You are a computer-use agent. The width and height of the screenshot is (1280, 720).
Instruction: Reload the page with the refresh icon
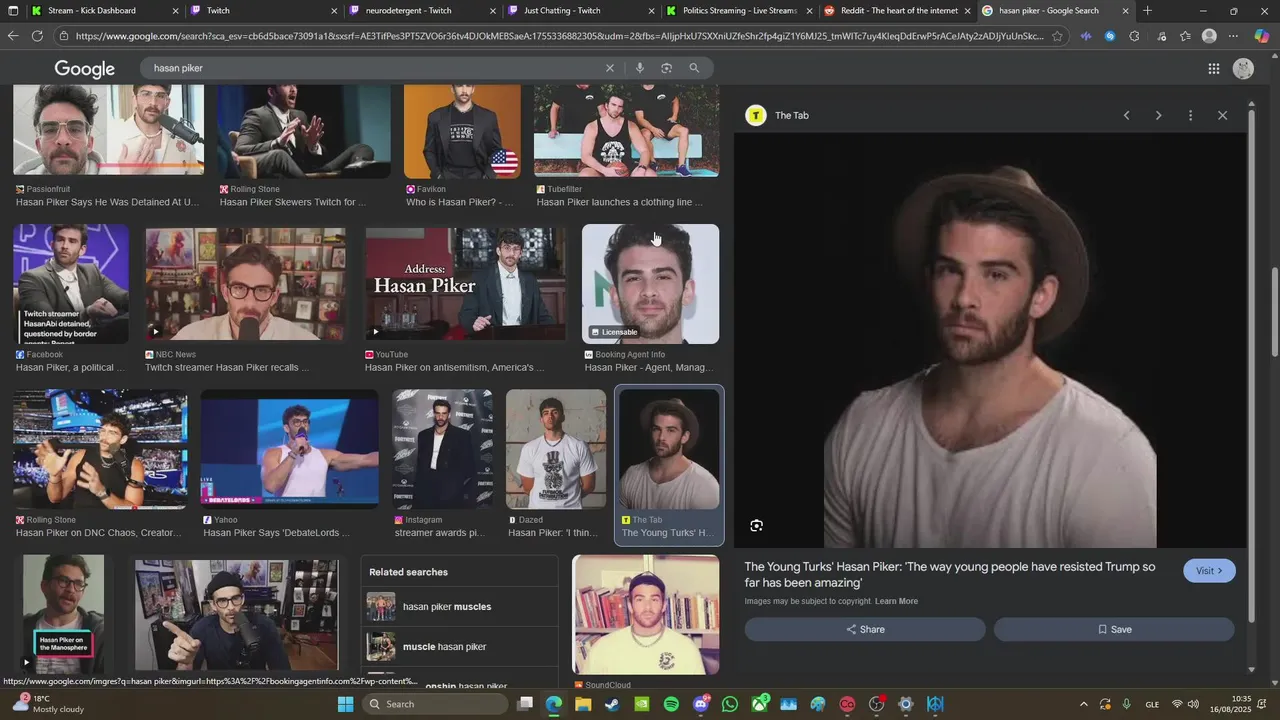(x=37, y=36)
